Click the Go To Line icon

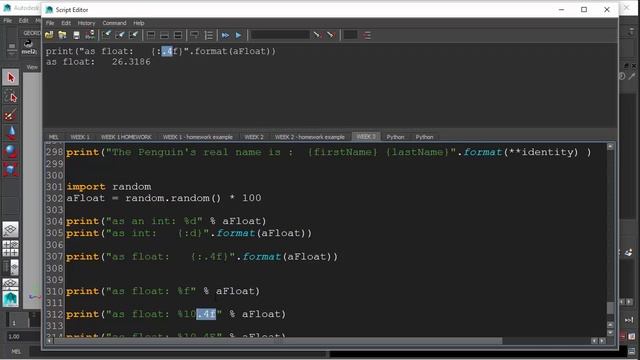tap(367, 35)
